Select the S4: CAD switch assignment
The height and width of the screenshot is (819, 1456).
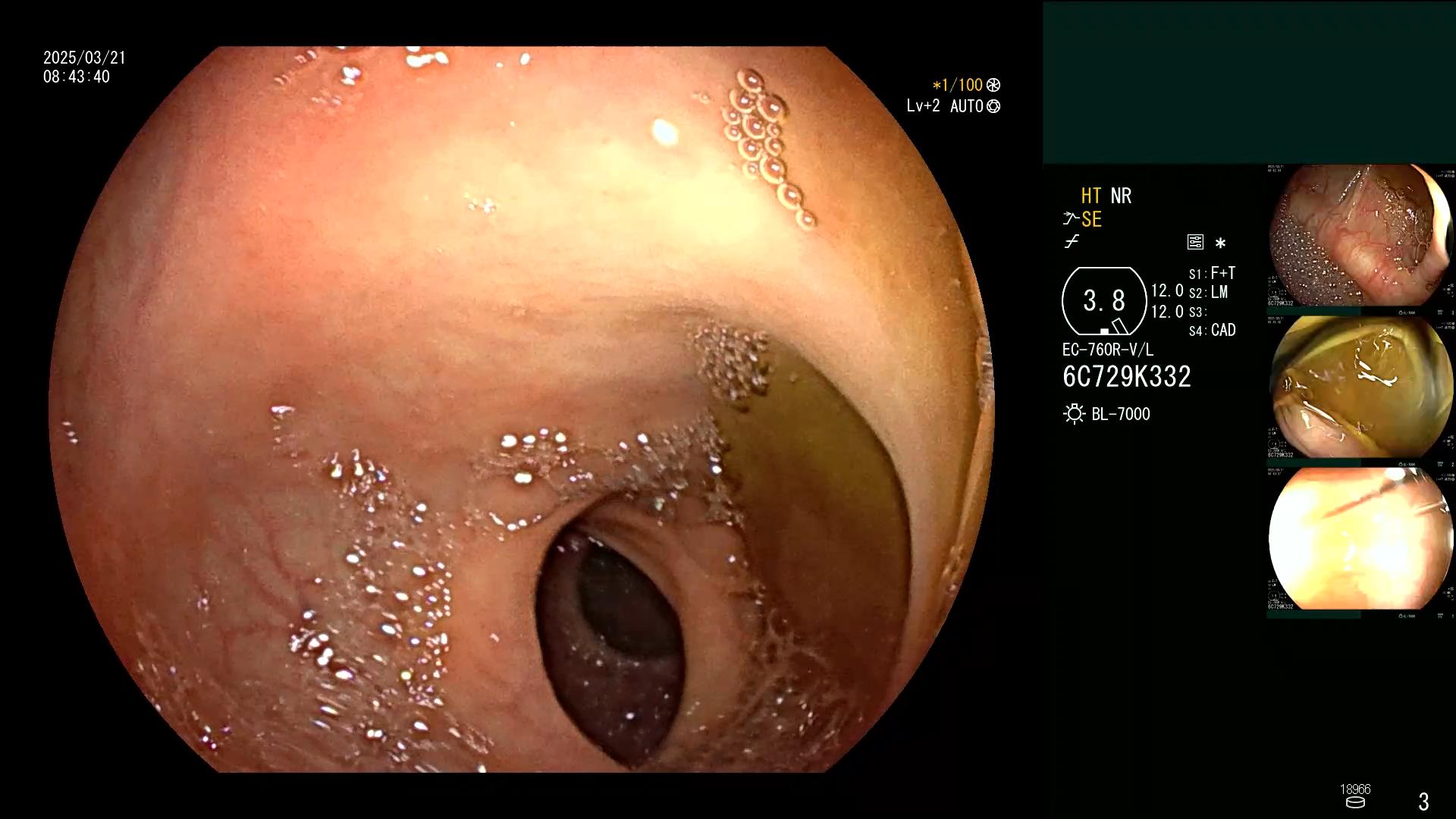1212,330
